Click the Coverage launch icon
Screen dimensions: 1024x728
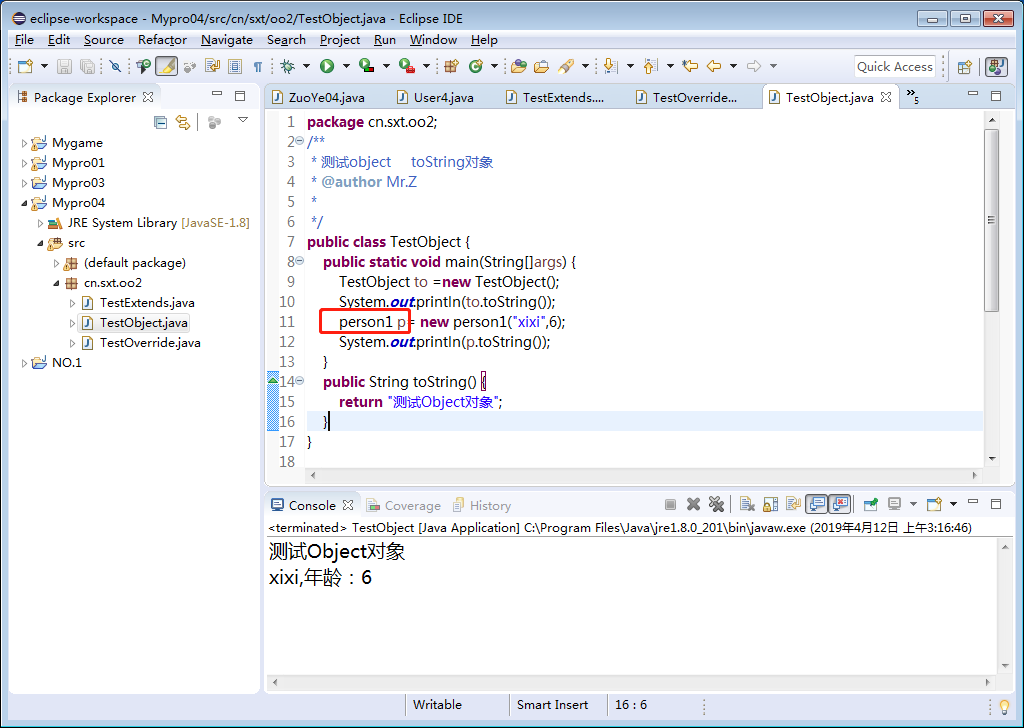click(x=367, y=66)
